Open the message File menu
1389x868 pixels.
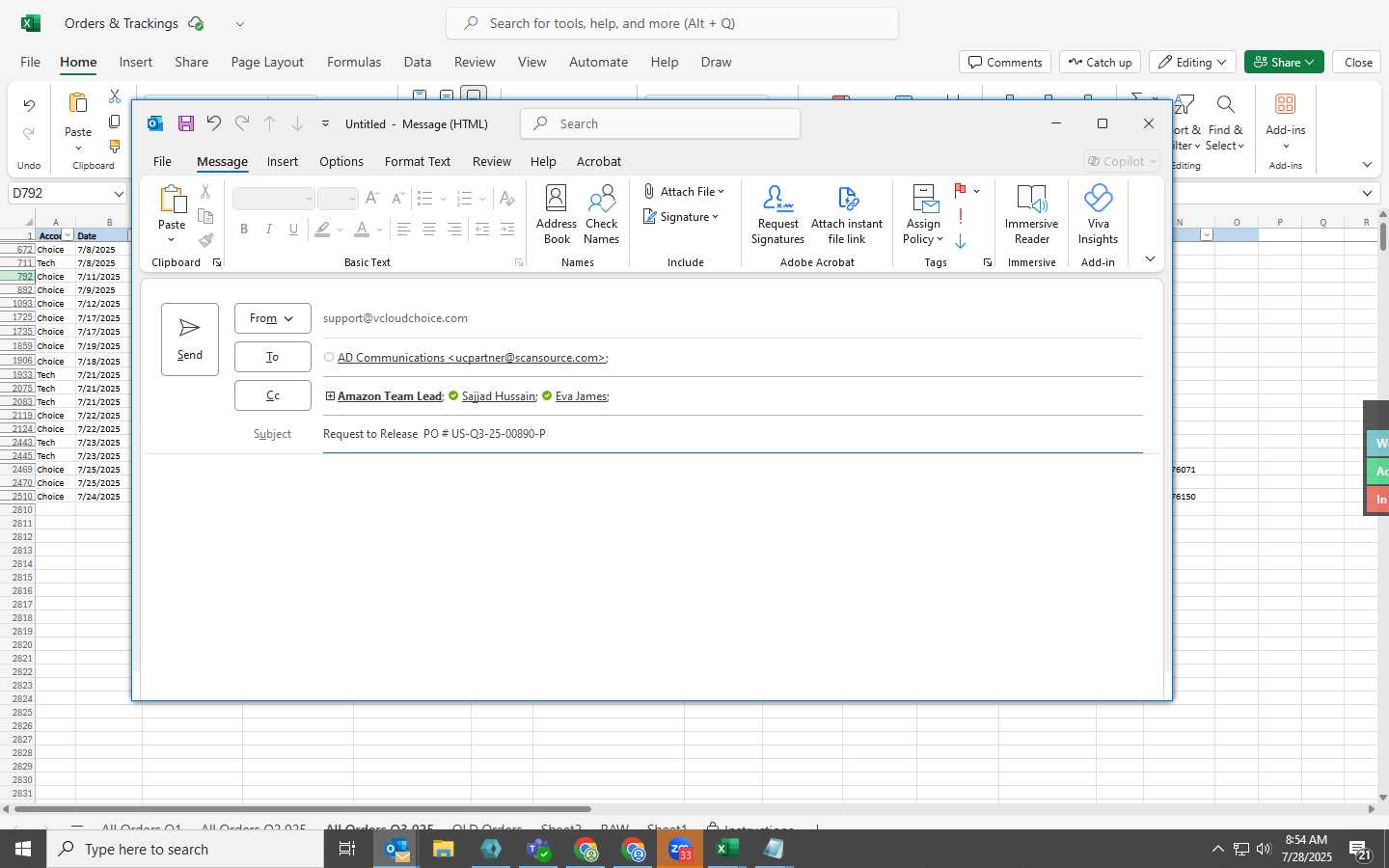pos(162,161)
